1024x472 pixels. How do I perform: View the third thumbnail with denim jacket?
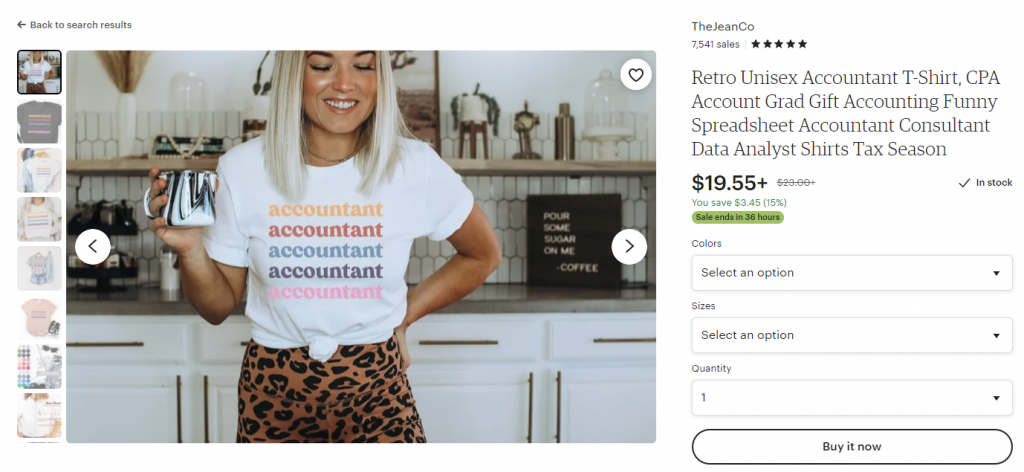[39, 170]
